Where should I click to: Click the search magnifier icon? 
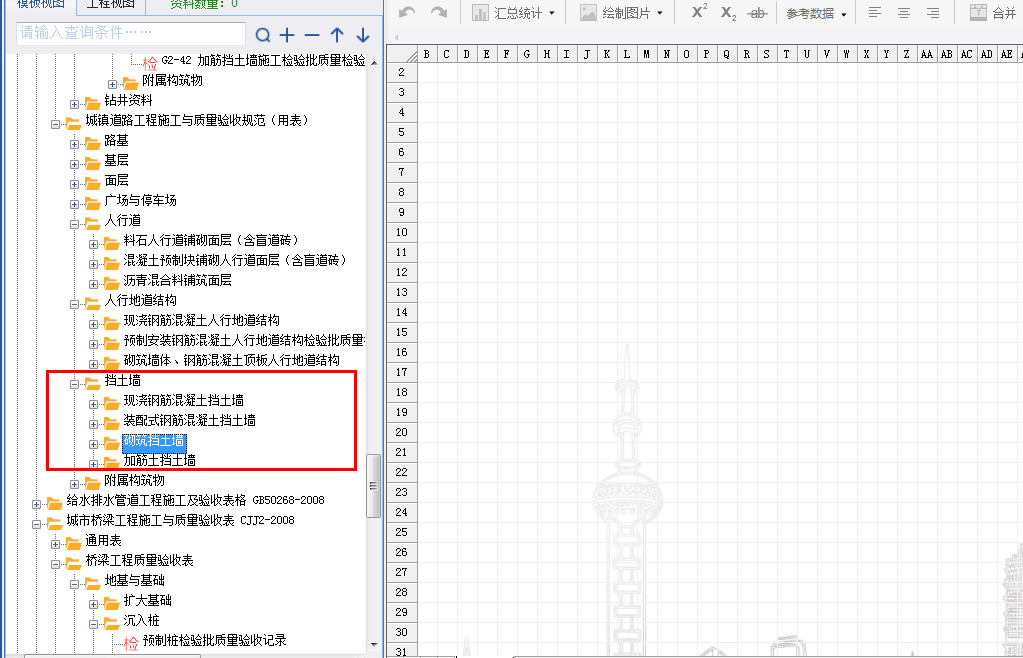point(263,36)
